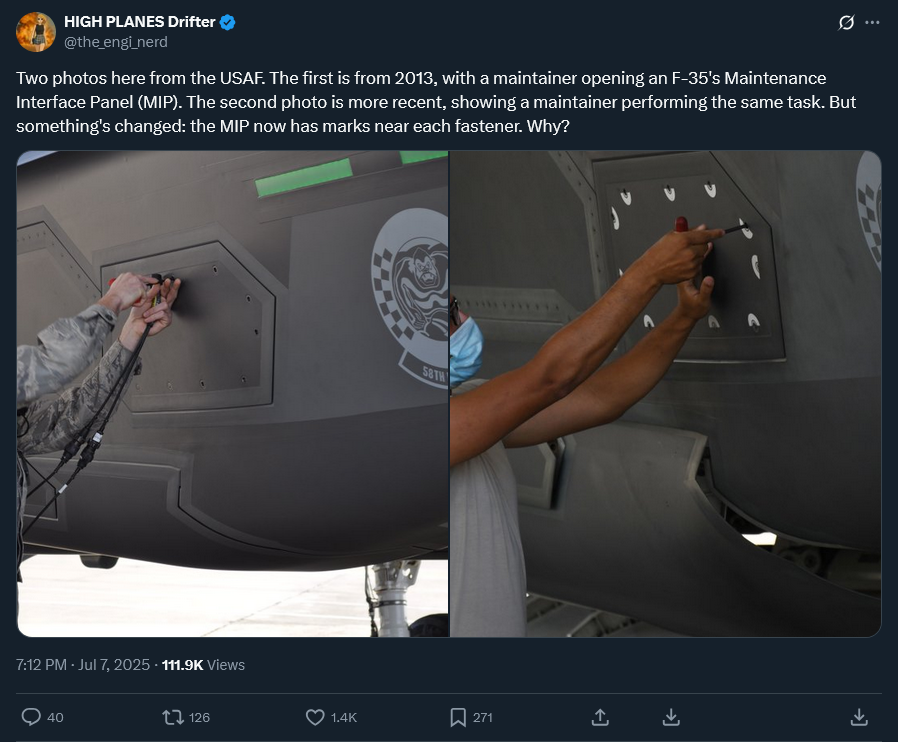
Task: Open the Grok slash-circle icon
Action: (846, 23)
